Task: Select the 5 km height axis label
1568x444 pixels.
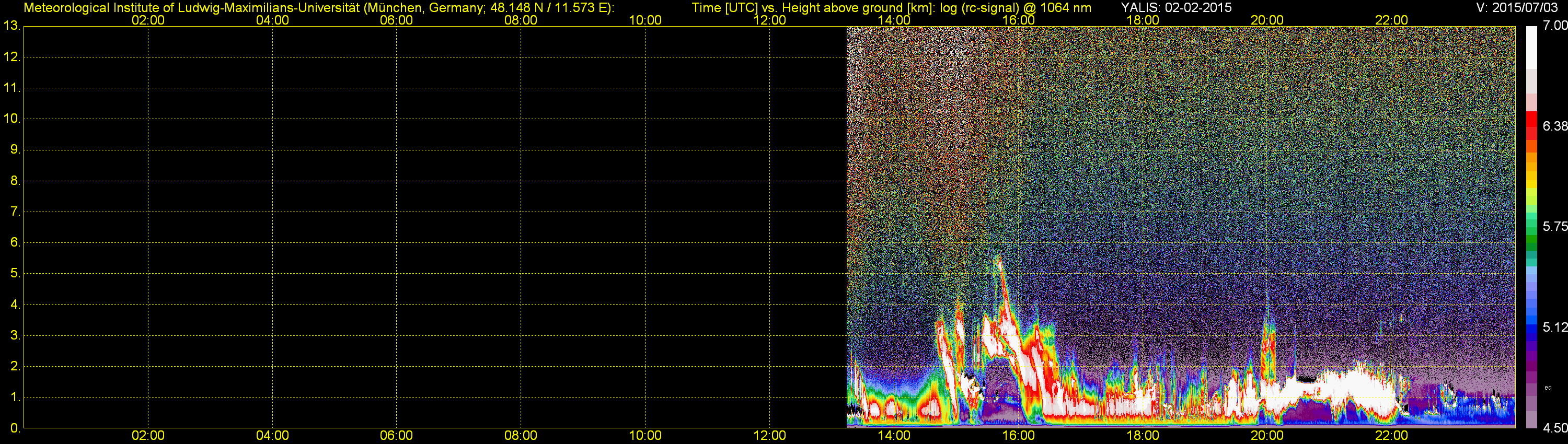Action: pos(15,274)
